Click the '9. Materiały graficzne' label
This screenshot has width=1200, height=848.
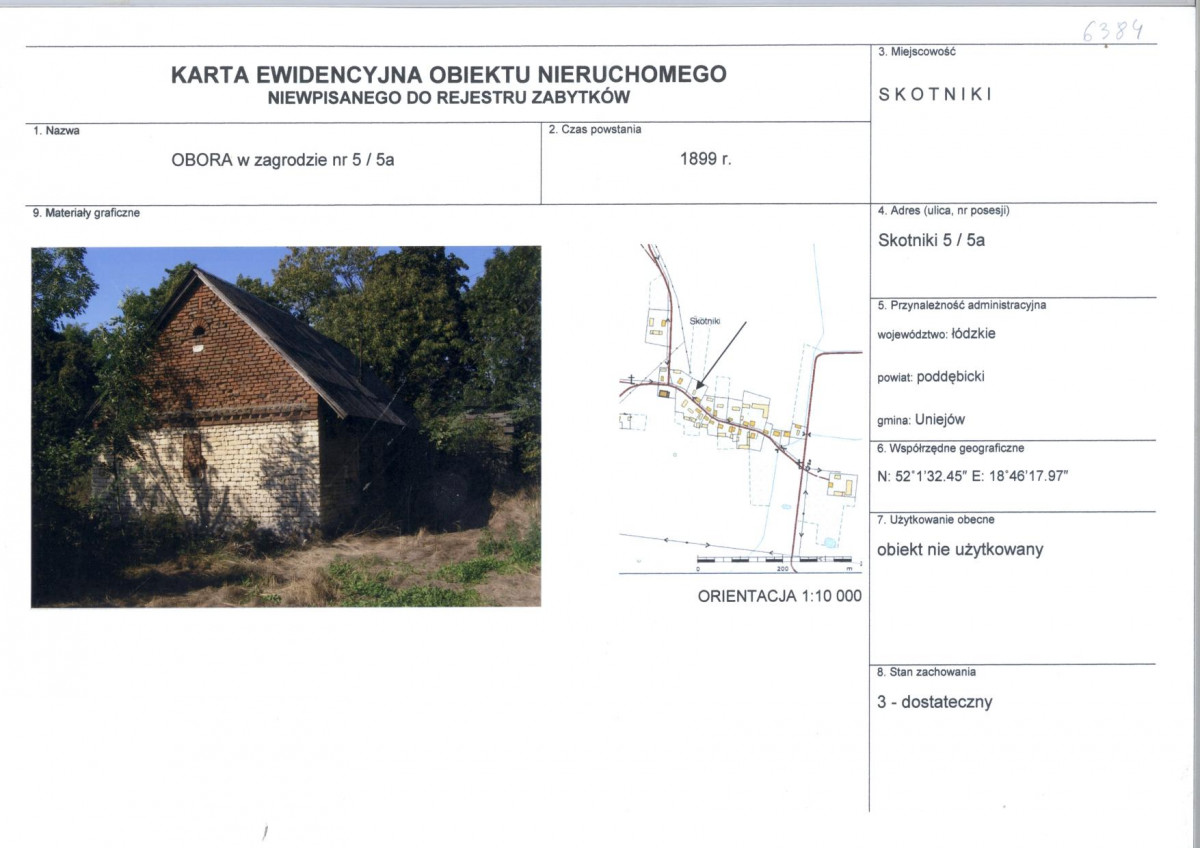pos(86,213)
